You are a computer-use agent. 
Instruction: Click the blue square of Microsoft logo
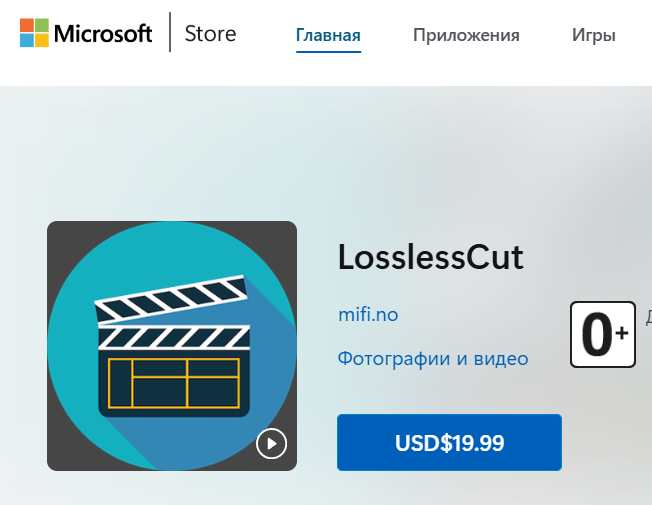pyautogui.click(x=27, y=40)
